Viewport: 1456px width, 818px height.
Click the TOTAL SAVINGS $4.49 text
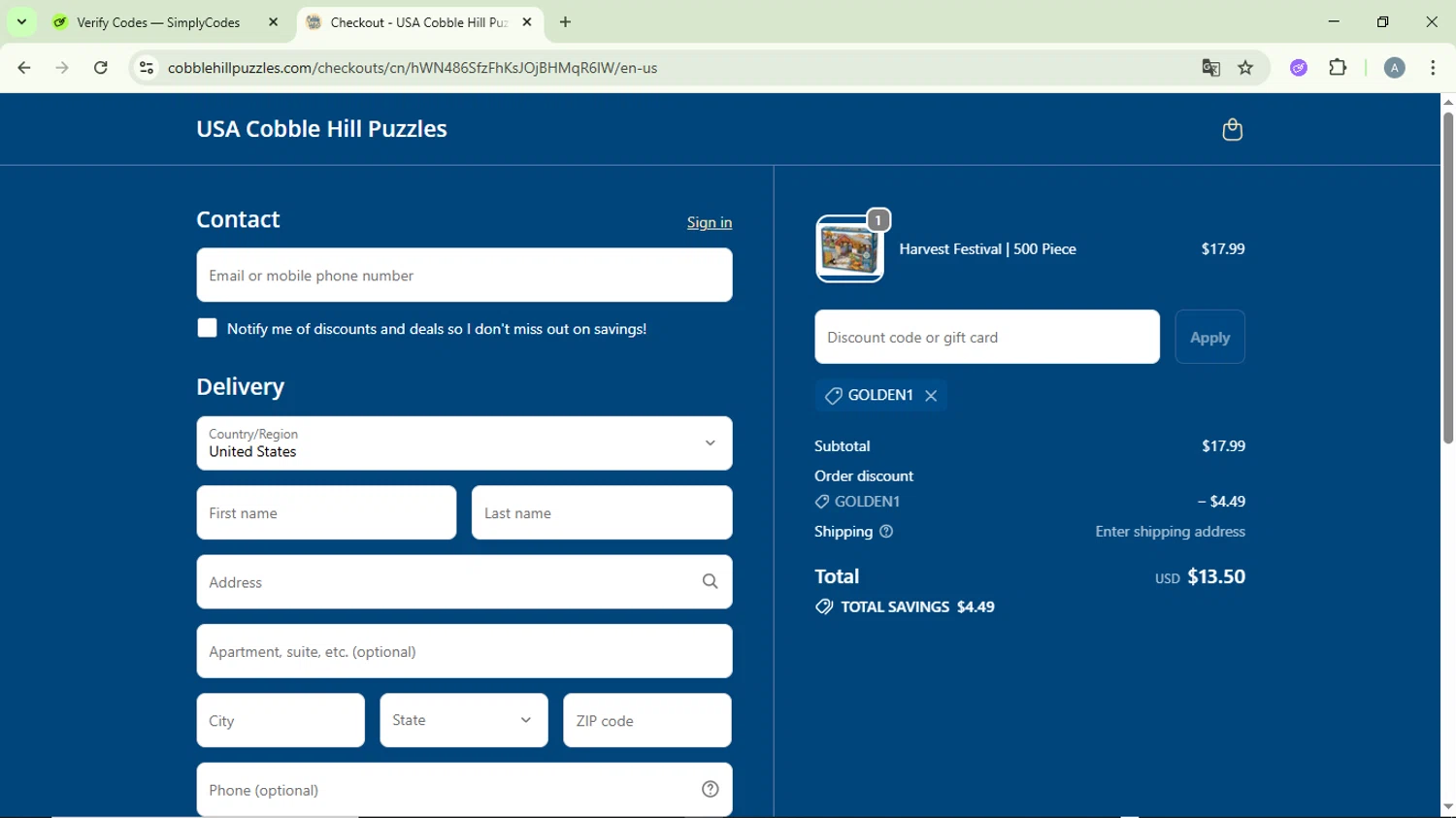click(917, 607)
